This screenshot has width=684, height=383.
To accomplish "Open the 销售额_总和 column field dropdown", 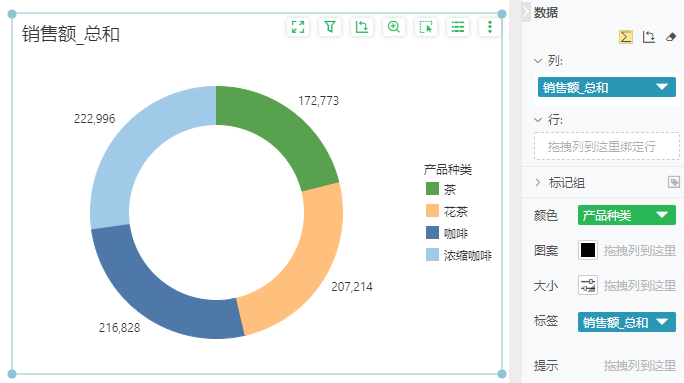I will pos(607,87).
